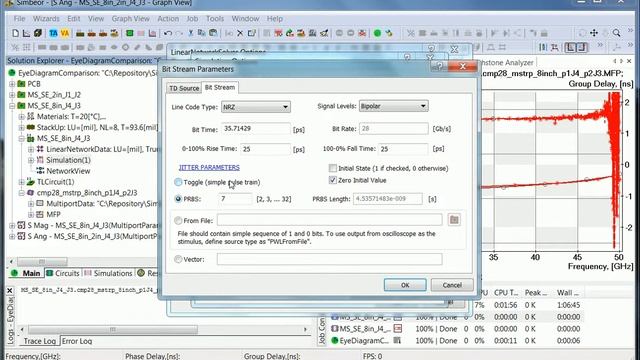
Task: Uncheck the Zero Initial Value checkbox
Action: point(333,180)
